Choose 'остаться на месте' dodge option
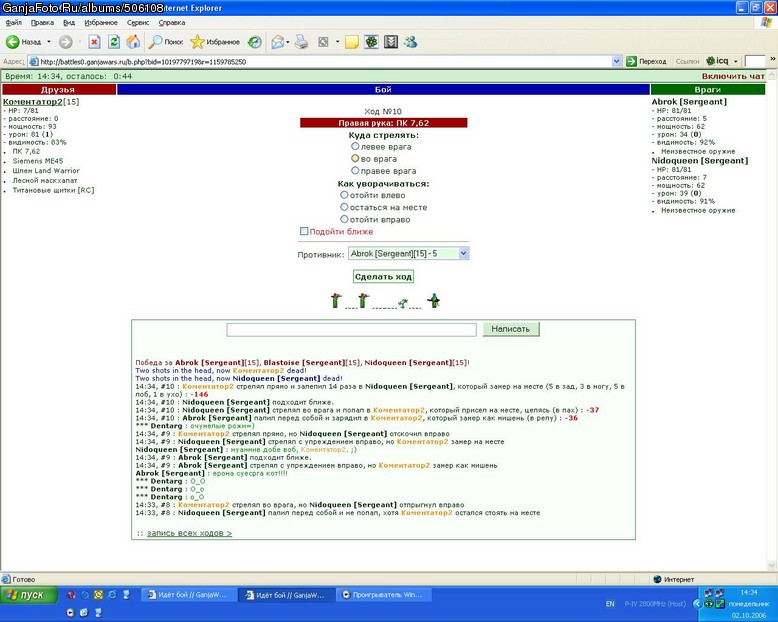The height and width of the screenshot is (622, 778). pos(344,207)
